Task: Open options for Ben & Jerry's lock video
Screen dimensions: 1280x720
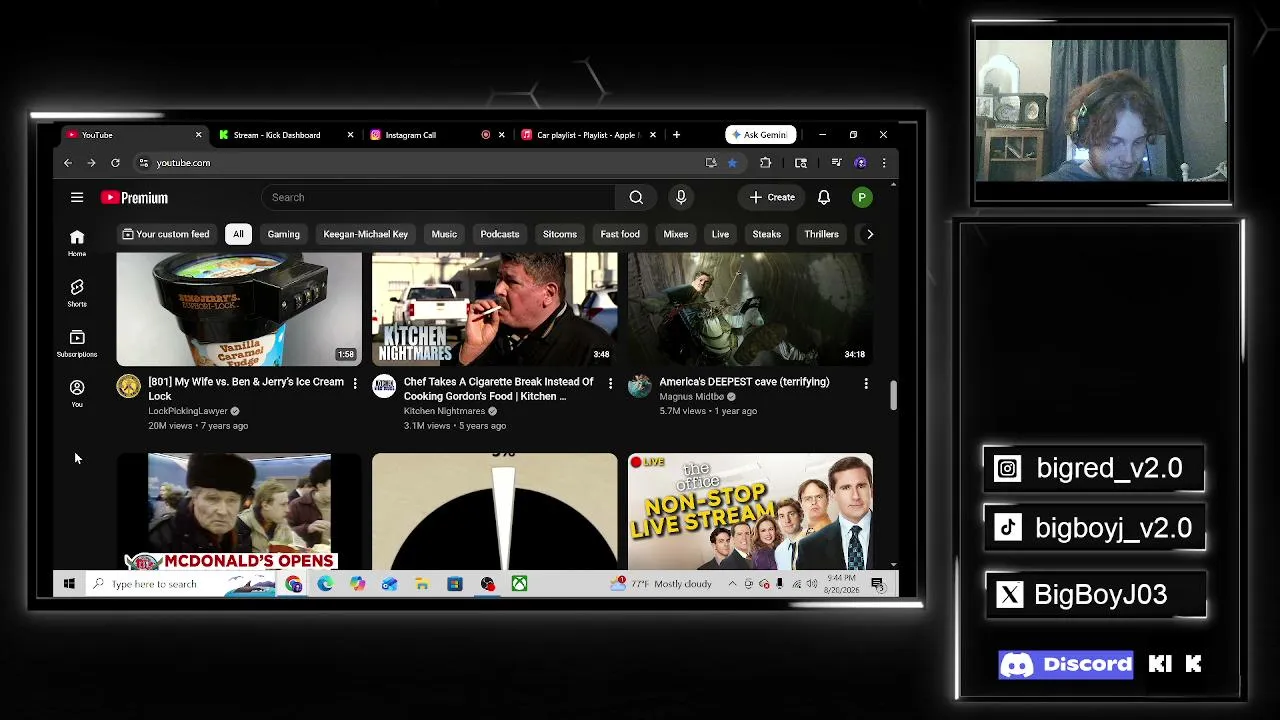Action: 355,383
